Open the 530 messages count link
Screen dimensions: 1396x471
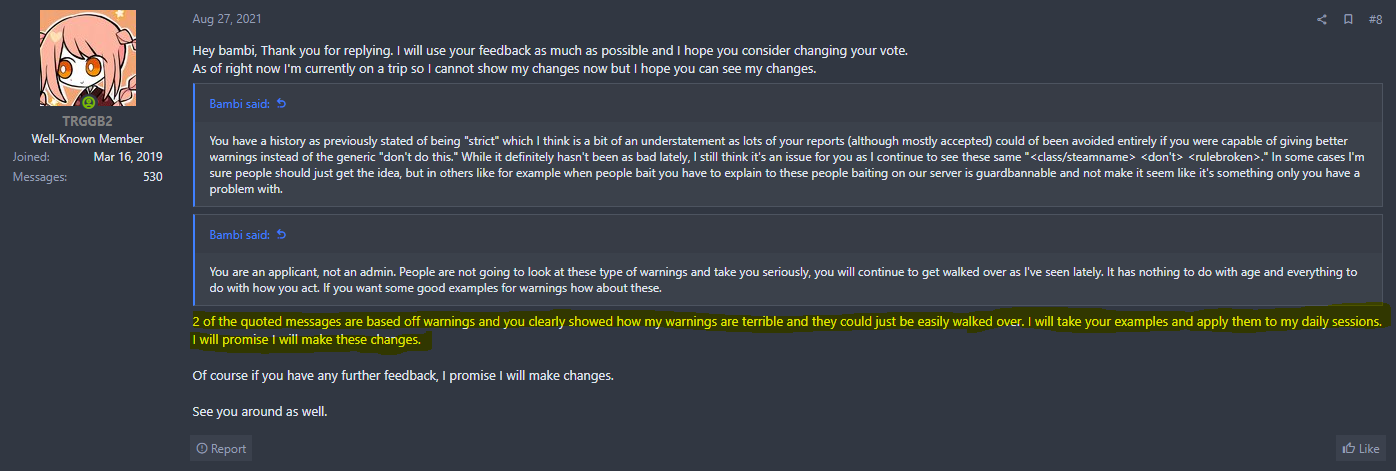tap(153, 177)
